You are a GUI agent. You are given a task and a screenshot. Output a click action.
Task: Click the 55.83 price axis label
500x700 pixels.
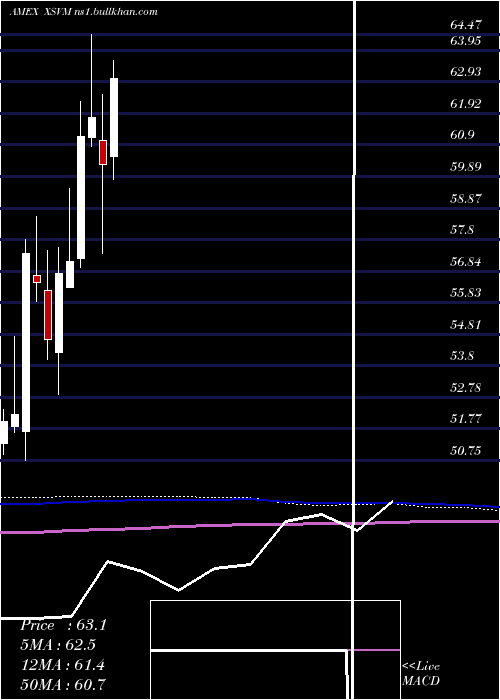tap(466, 292)
